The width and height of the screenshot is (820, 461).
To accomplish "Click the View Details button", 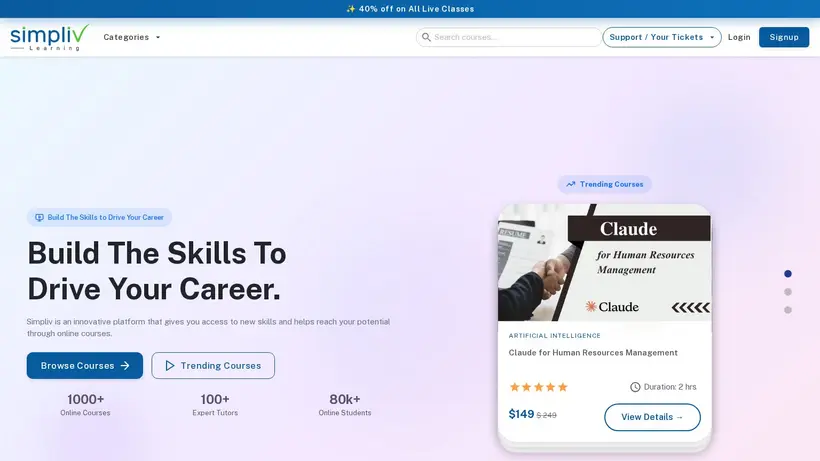I will point(652,417).
